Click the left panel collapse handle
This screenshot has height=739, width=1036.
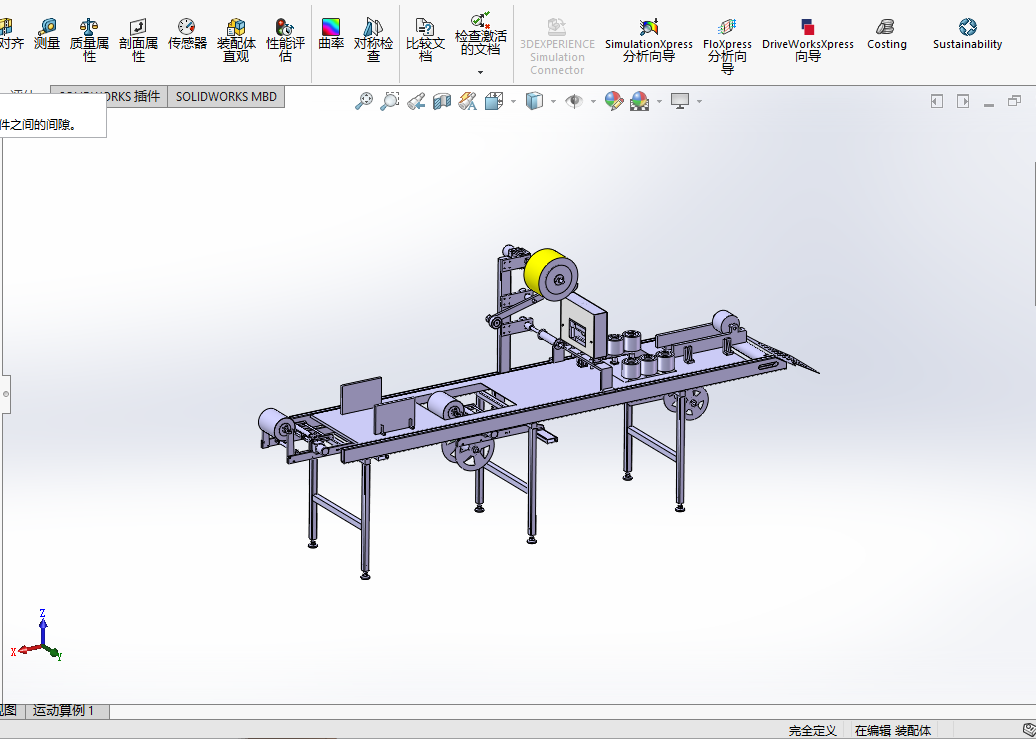[5, 394]
